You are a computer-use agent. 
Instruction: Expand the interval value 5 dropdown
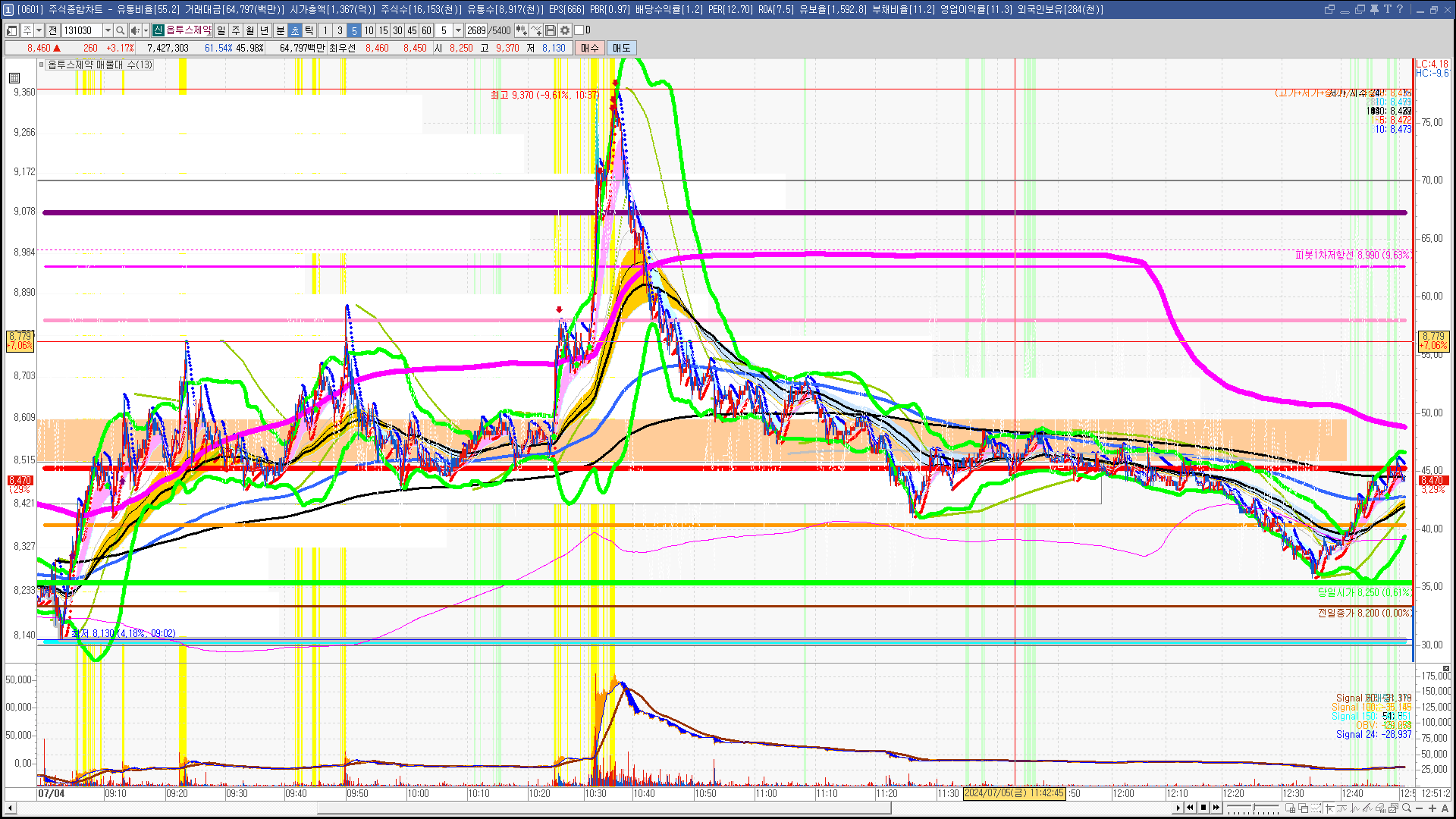(458, 30)
